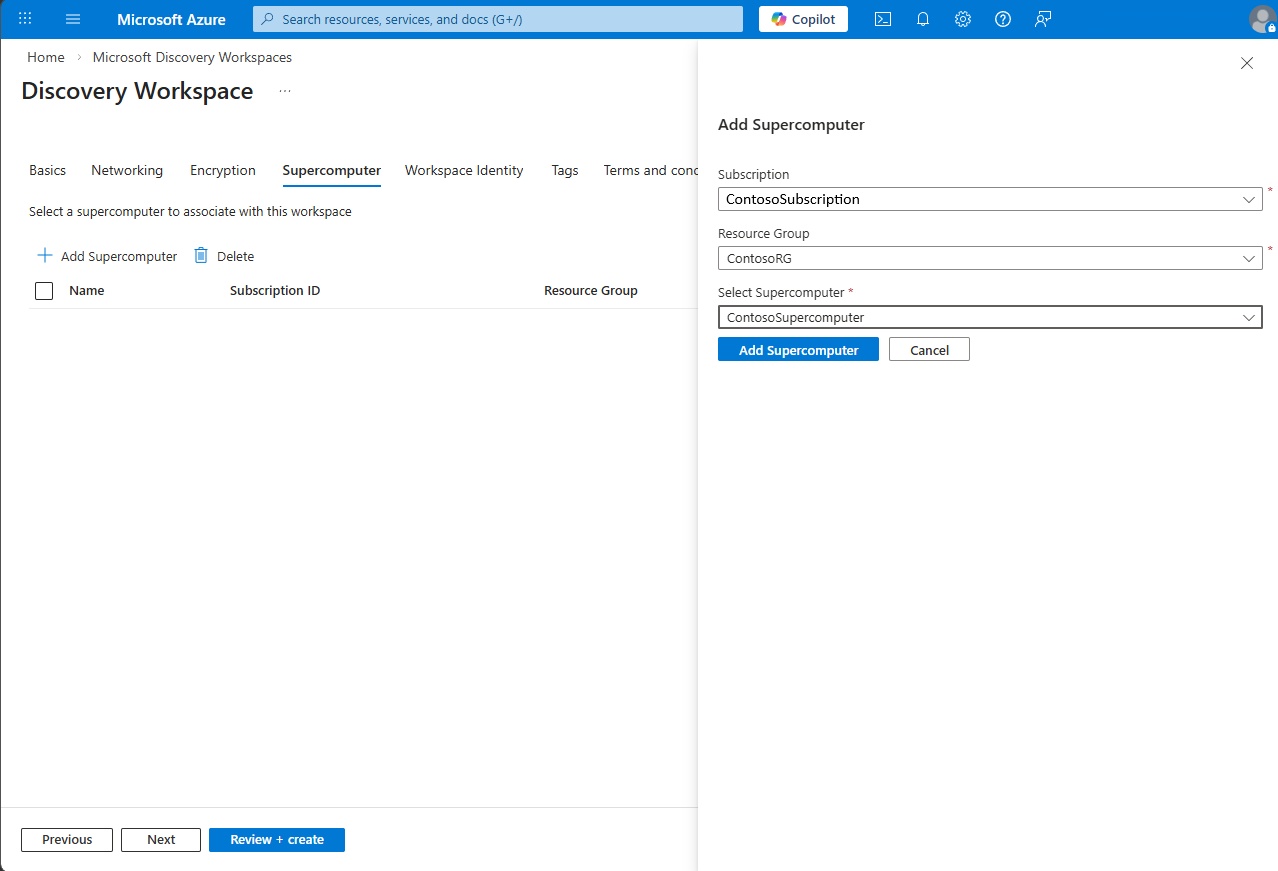Open the Azure portal apps grid icon
The width and height of the screenshot is (1278, 871).
tap(26, 19)
